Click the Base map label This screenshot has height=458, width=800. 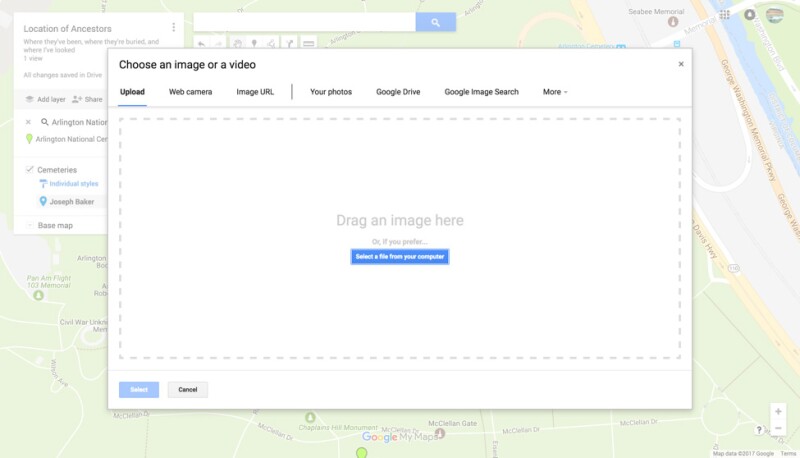pyautogui.click(x=55, y=225)
